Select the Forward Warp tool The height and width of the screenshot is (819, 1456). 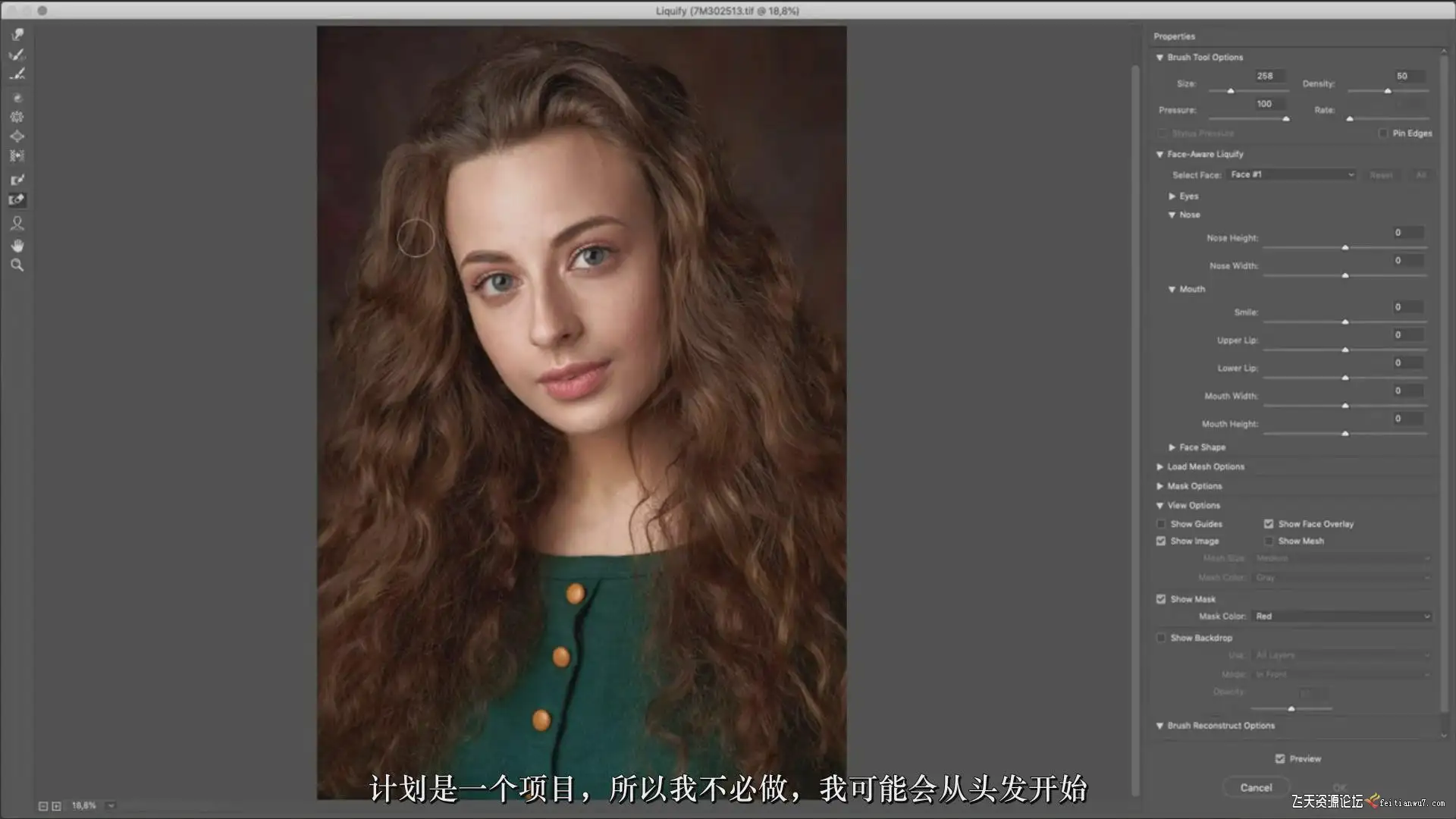tap(17, 35)
